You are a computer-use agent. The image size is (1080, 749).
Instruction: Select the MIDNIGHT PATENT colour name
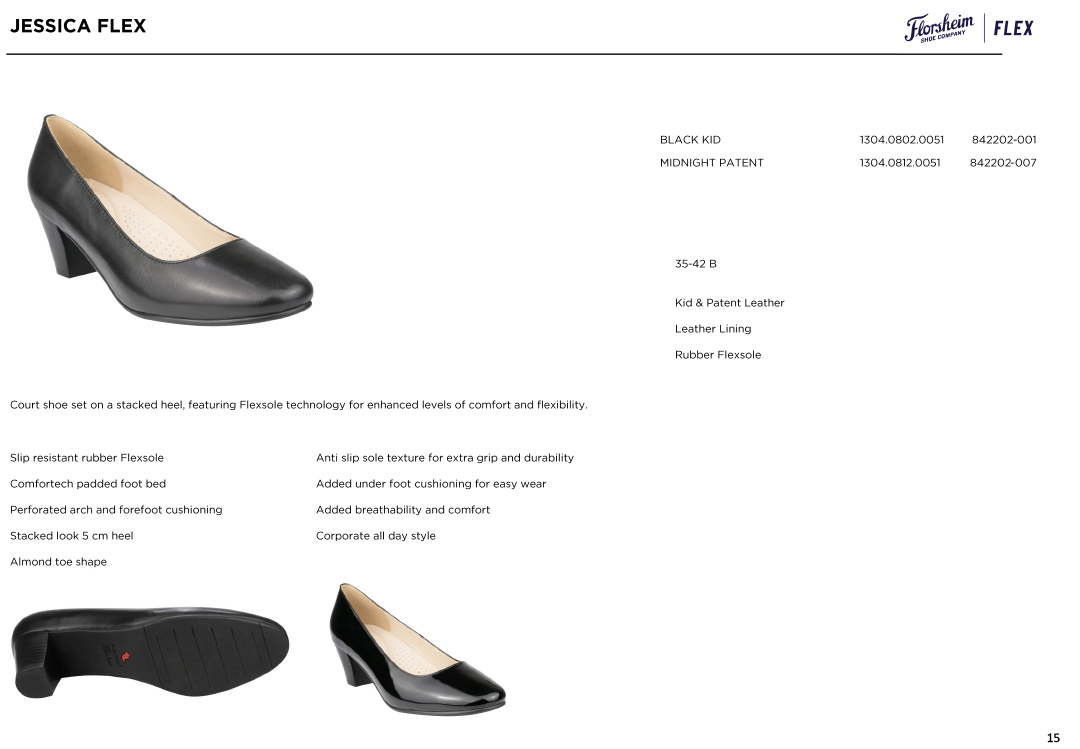pyautogui.click(x=711, y=163)
